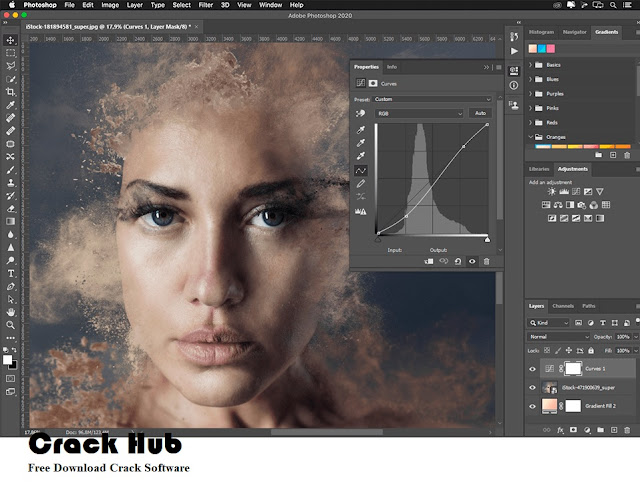Image resolution: width=640 pixels, height=485 pixels.
Task: Open the RGB channel dropdown
Action: [x=420, y=113]
